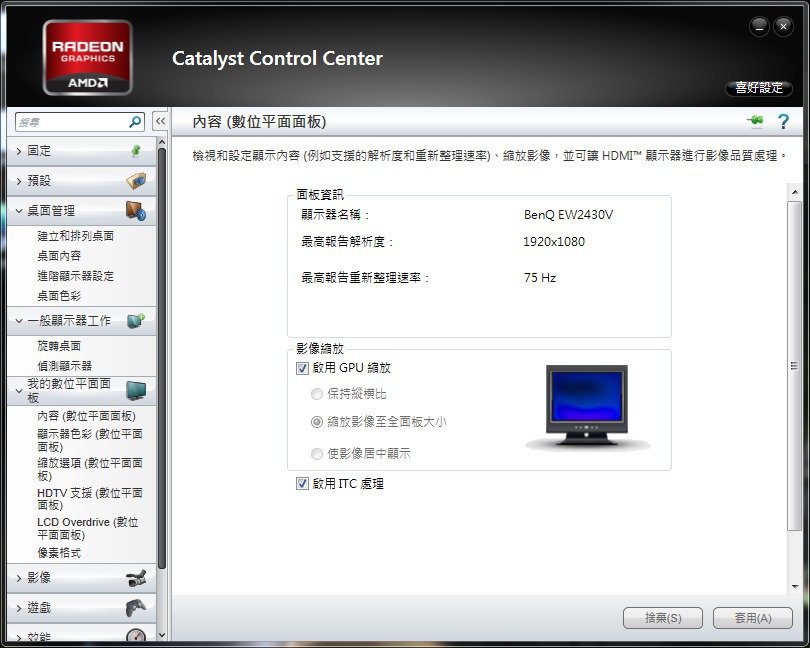Click the 一般顯示器工作 monitor icon
This screenshot has width=810, height=648.
pyautogui.click(x=136, y=320)
